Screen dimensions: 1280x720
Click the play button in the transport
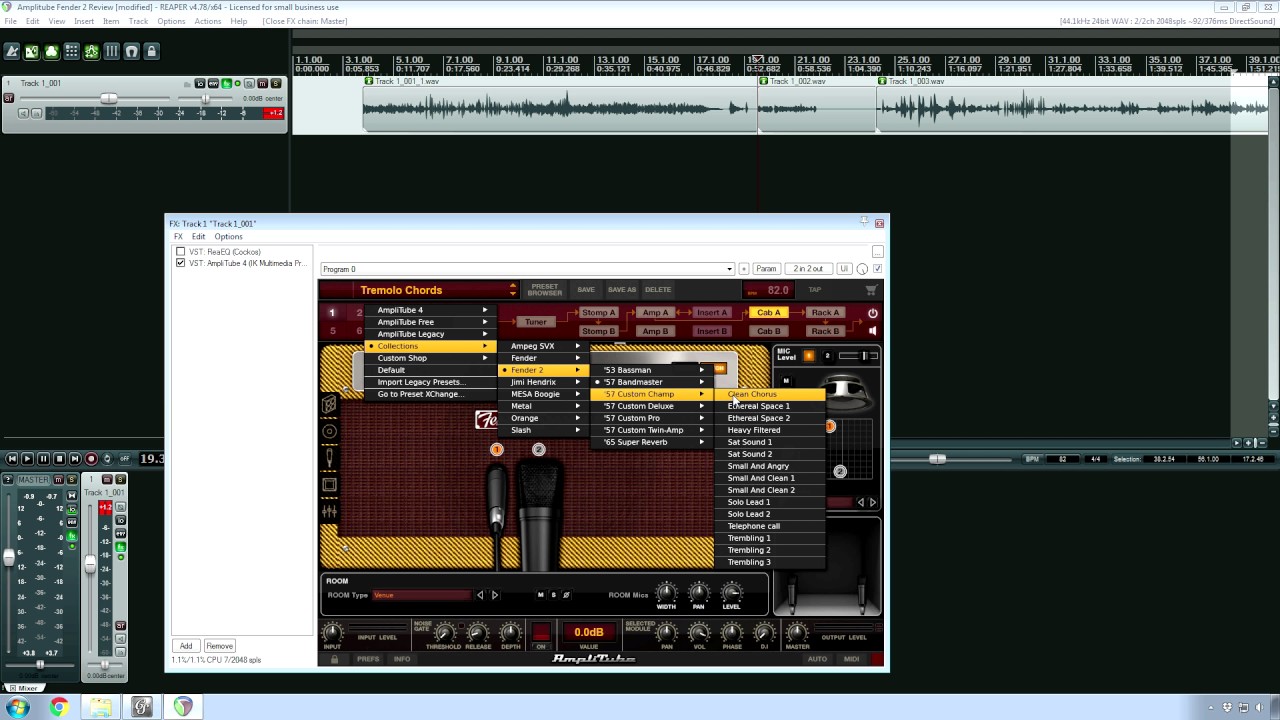point(27,459)
